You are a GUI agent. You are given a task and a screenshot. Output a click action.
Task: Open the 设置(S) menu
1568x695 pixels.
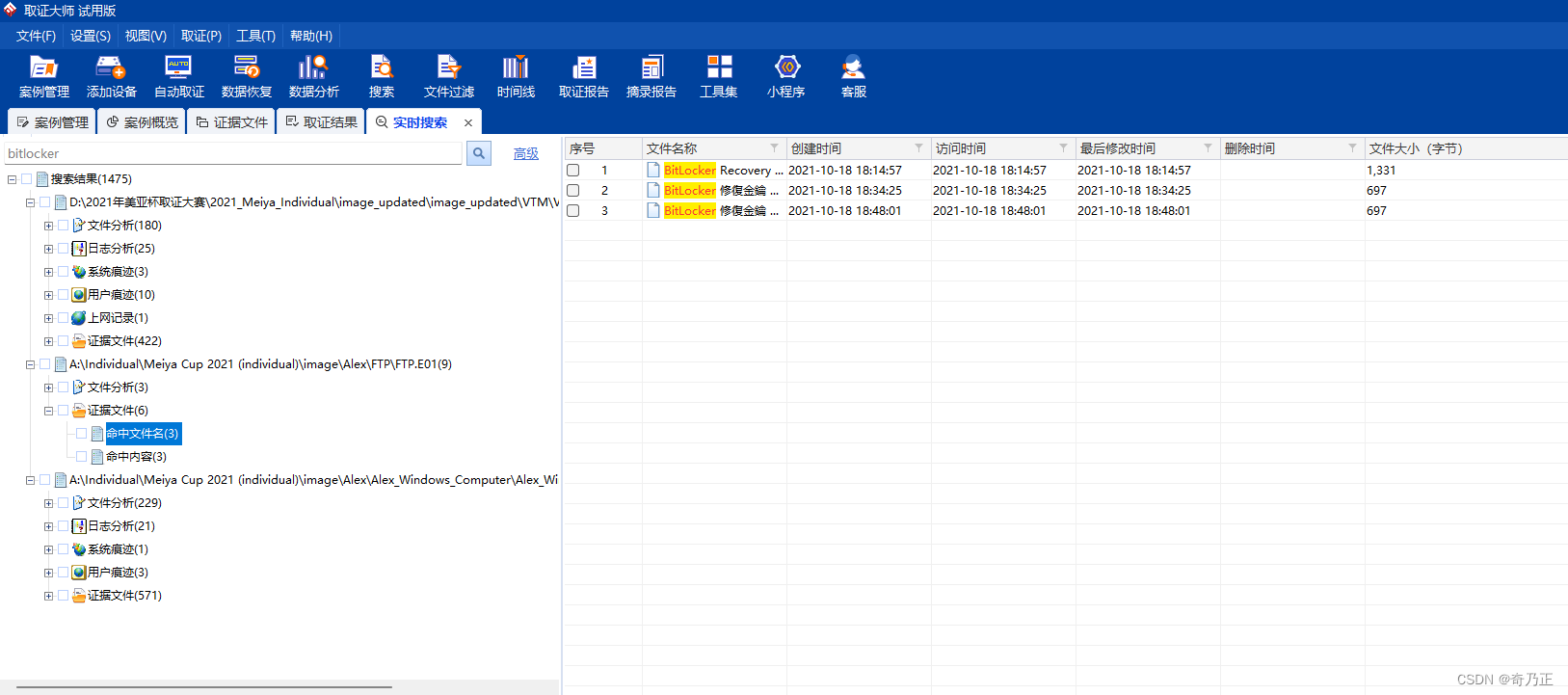91,36
